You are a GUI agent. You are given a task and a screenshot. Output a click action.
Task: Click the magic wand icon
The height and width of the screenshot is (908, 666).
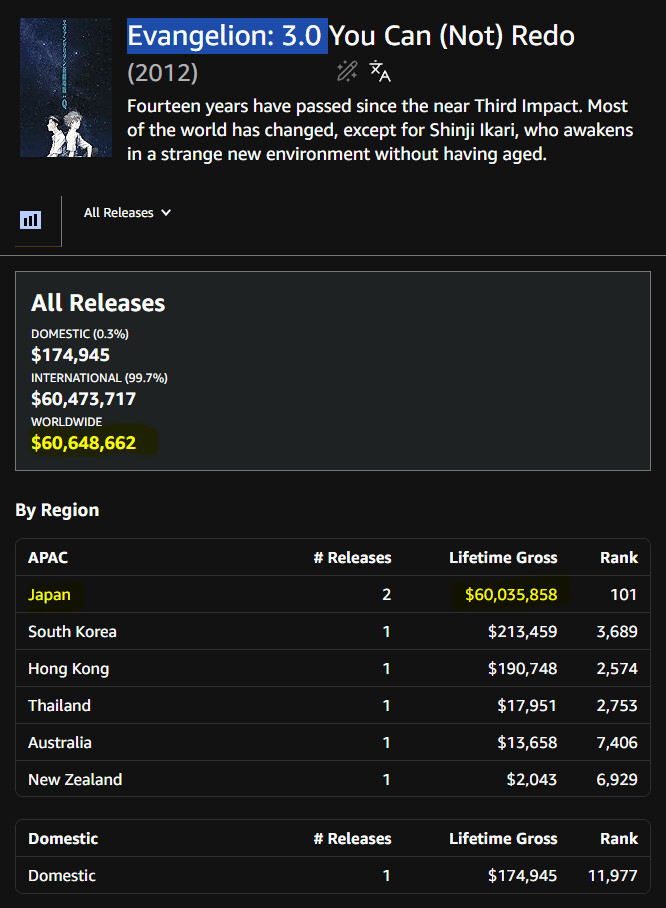[347, 70]
